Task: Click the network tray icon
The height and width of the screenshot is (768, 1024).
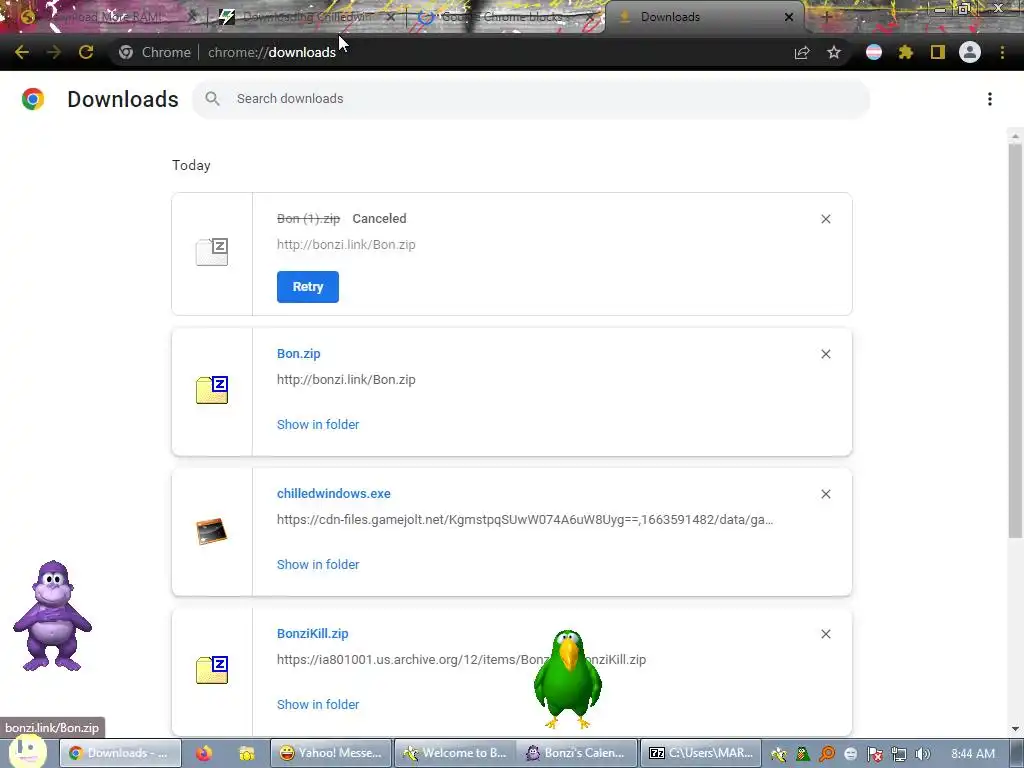Action: click(899, 754)
